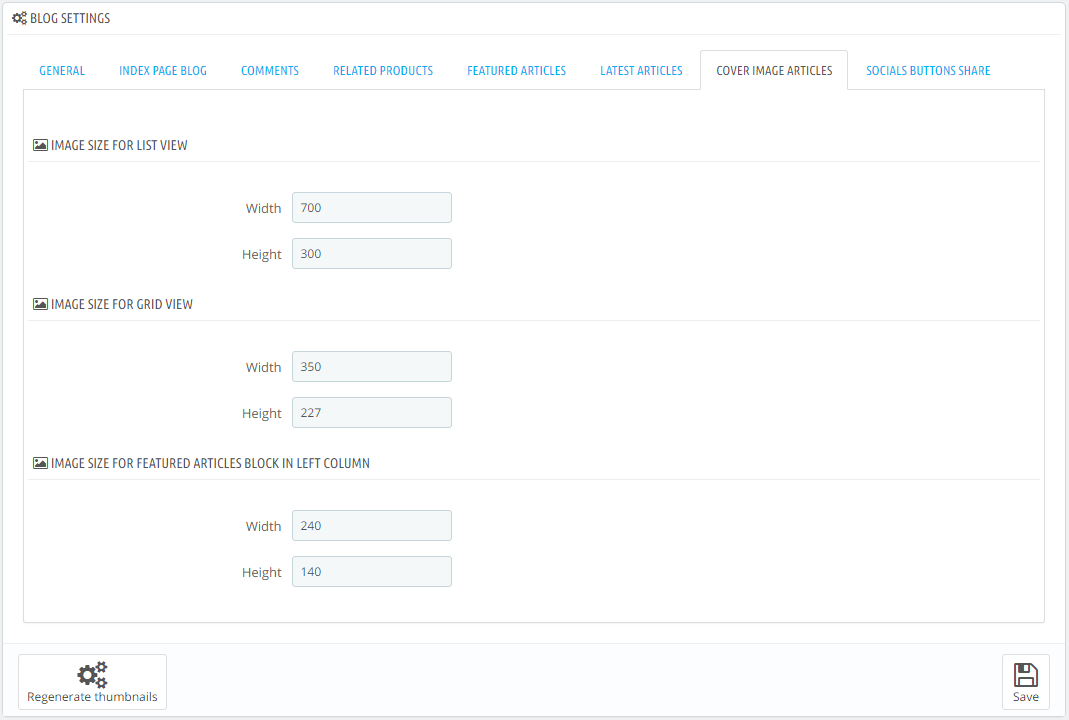Click the Blog Settings gears icon

(x=20, y=18)
